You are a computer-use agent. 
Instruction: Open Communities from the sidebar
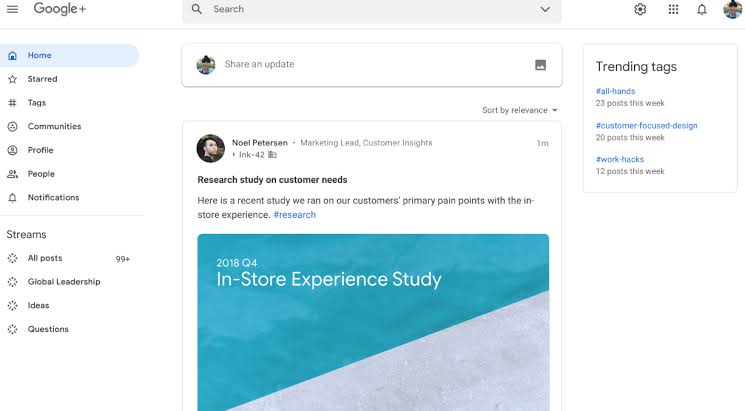point(54,127)
